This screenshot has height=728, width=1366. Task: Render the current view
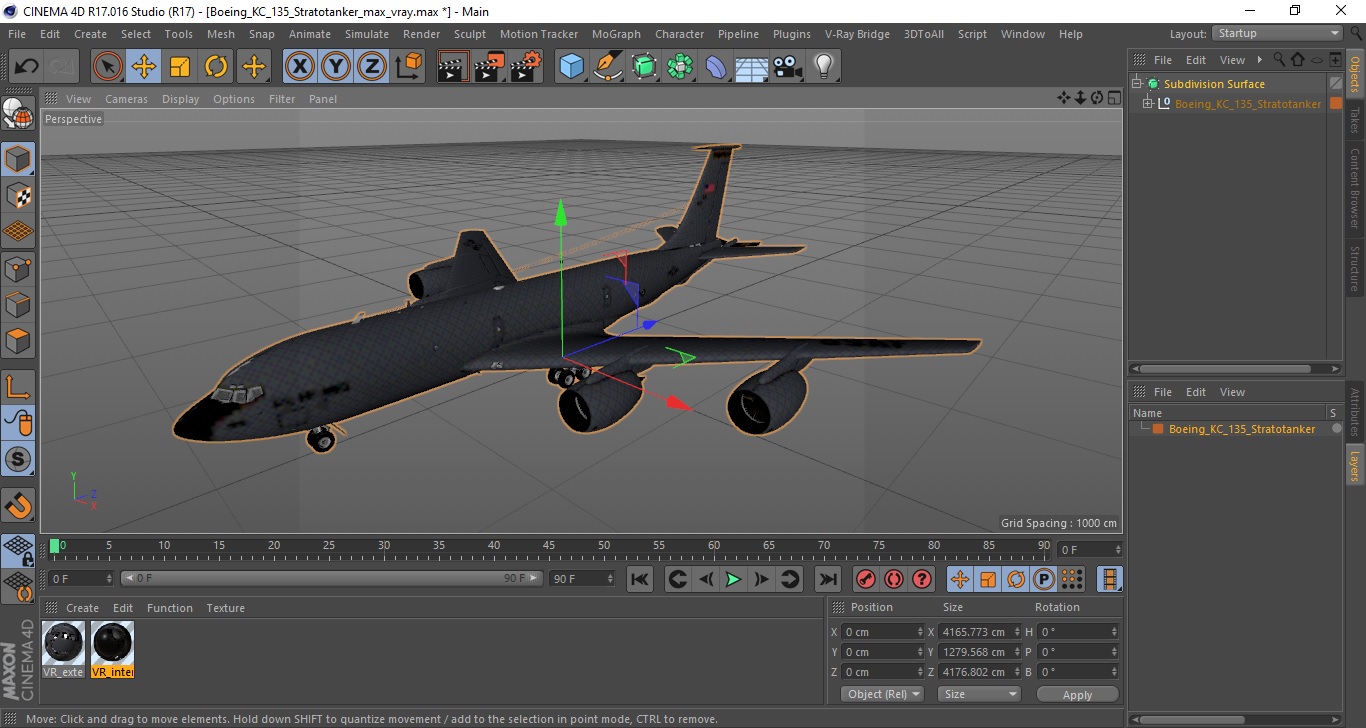453,67
